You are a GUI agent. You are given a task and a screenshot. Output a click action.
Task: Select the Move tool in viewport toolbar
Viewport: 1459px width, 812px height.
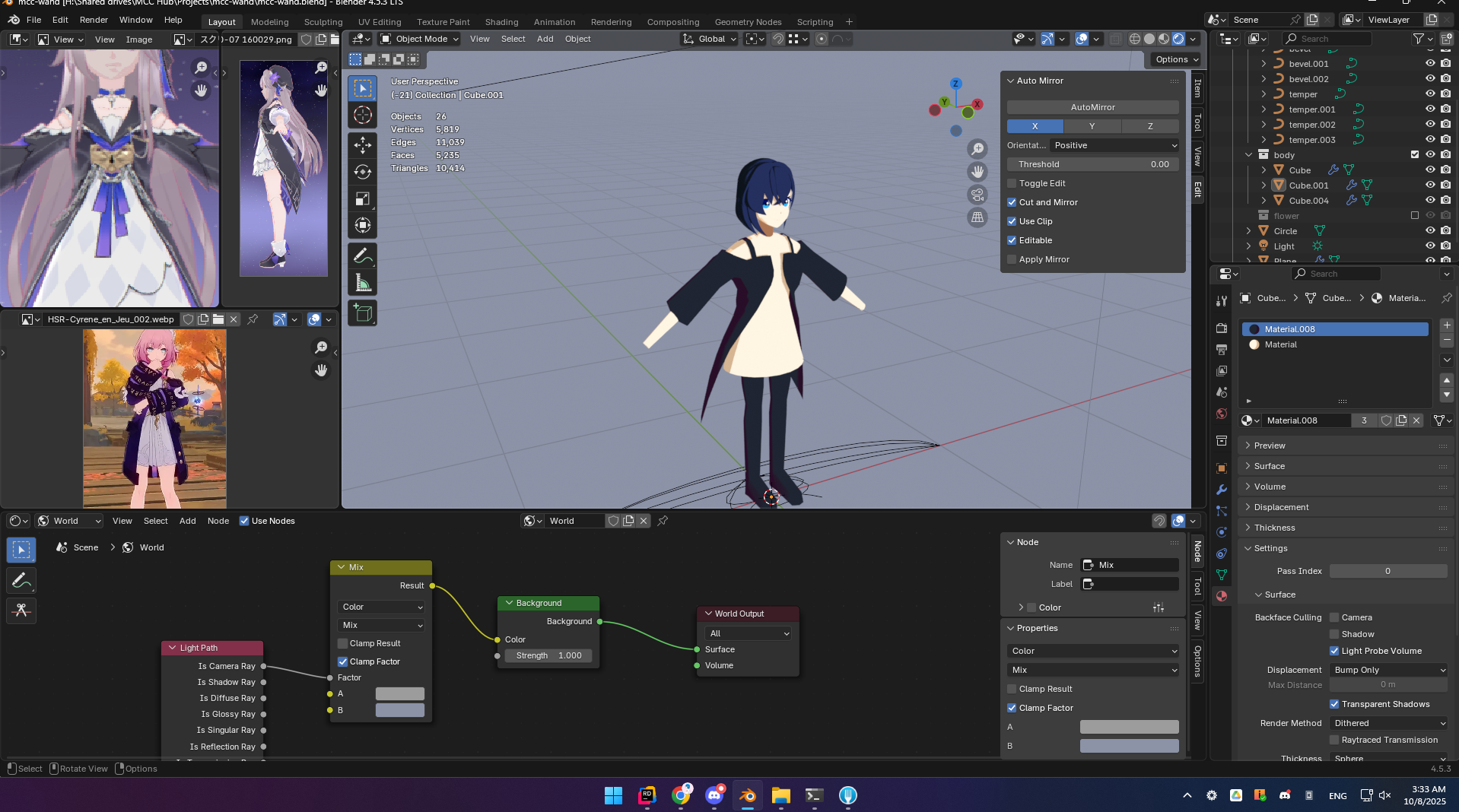[x=363, y=144]
